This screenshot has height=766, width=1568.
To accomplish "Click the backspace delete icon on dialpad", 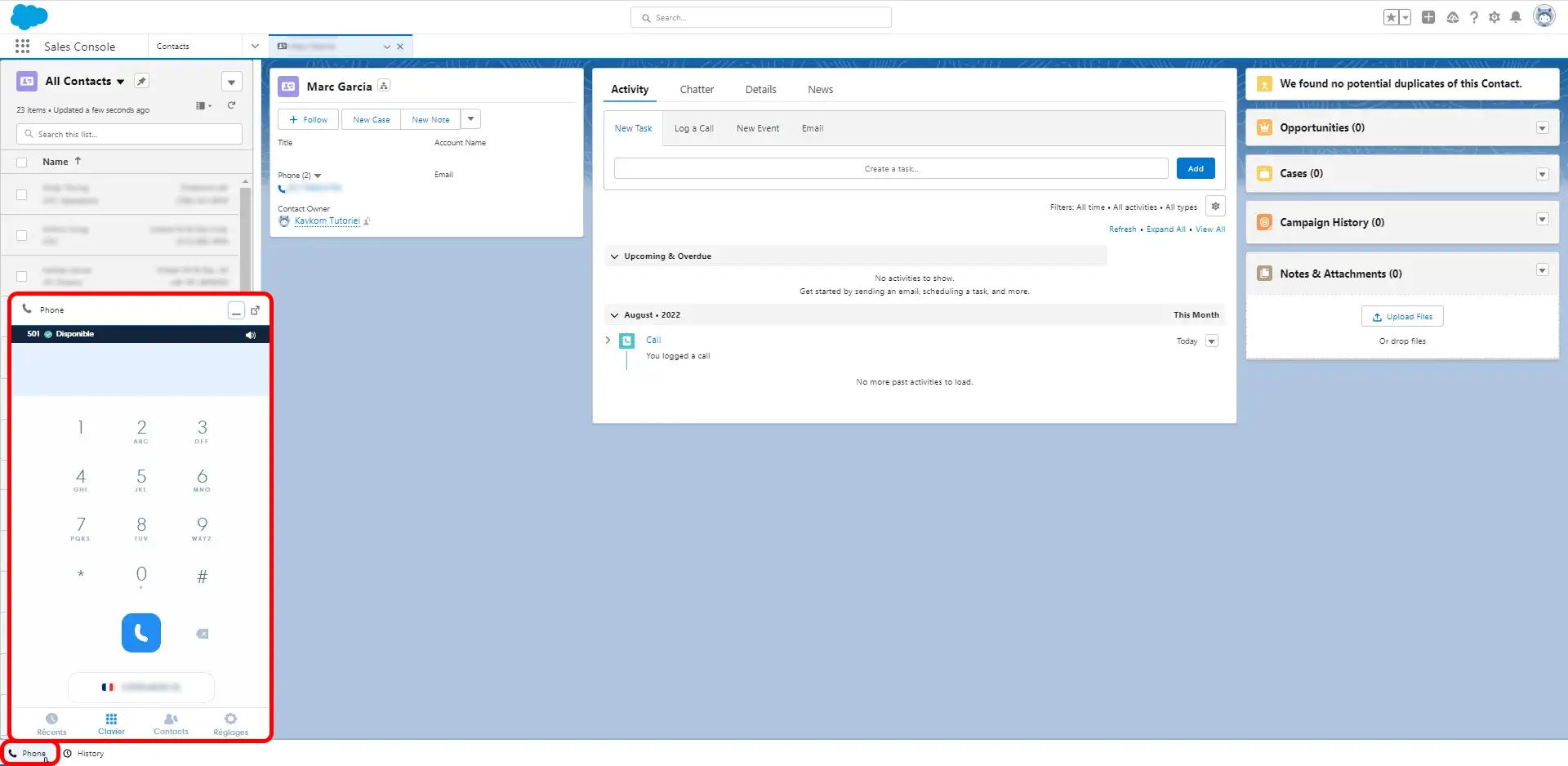I will click(x=203, y=634).
